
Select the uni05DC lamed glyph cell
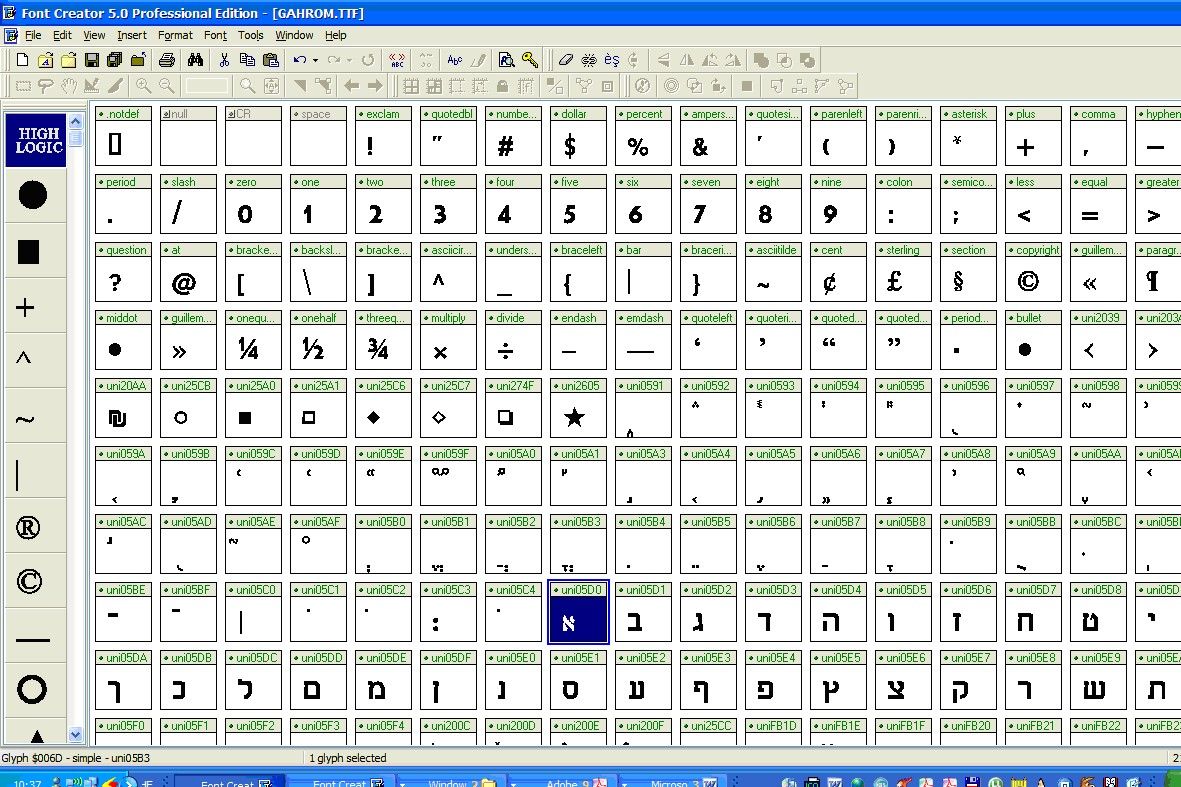(253, 680)
